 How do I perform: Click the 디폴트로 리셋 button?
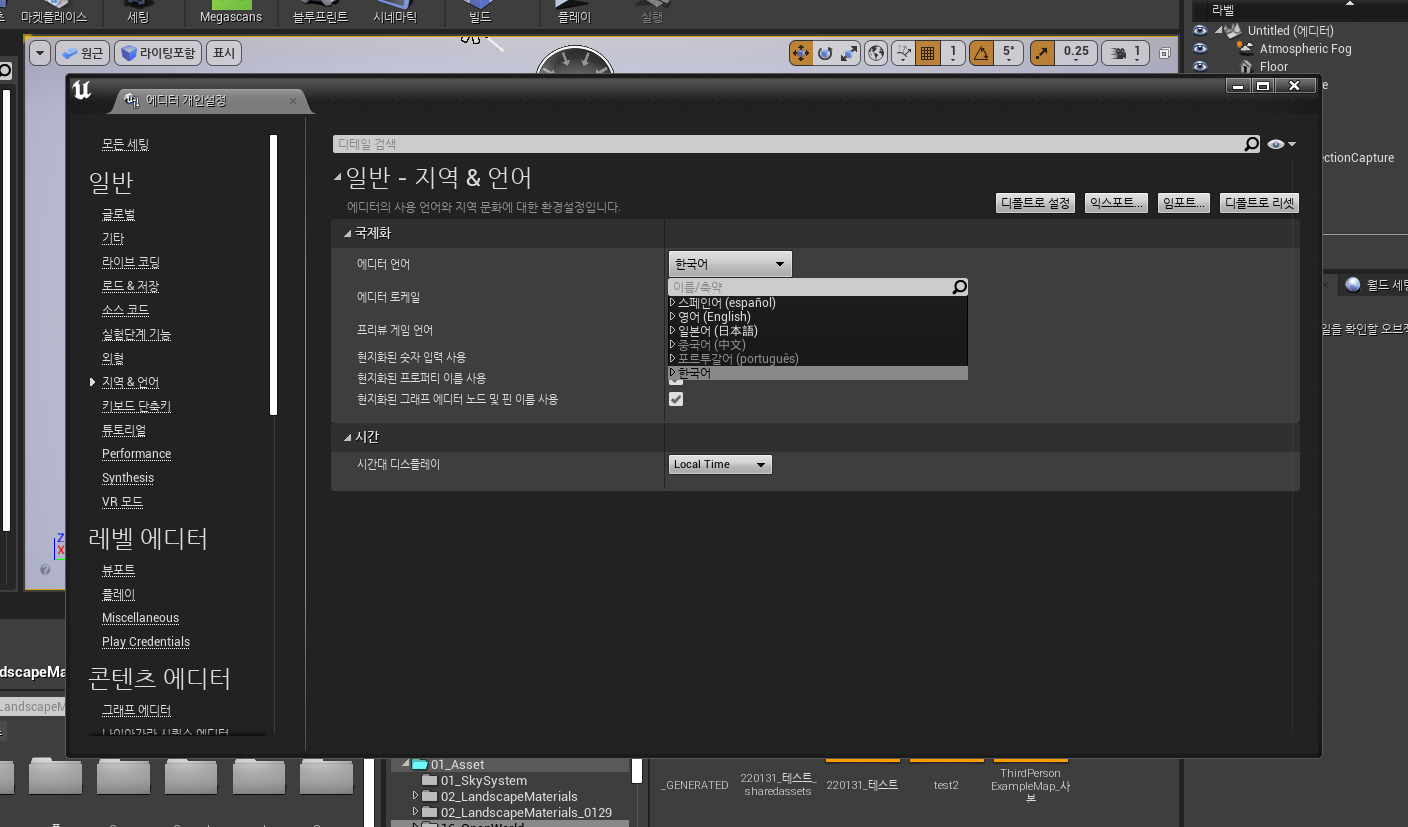tap(1259, 203)
